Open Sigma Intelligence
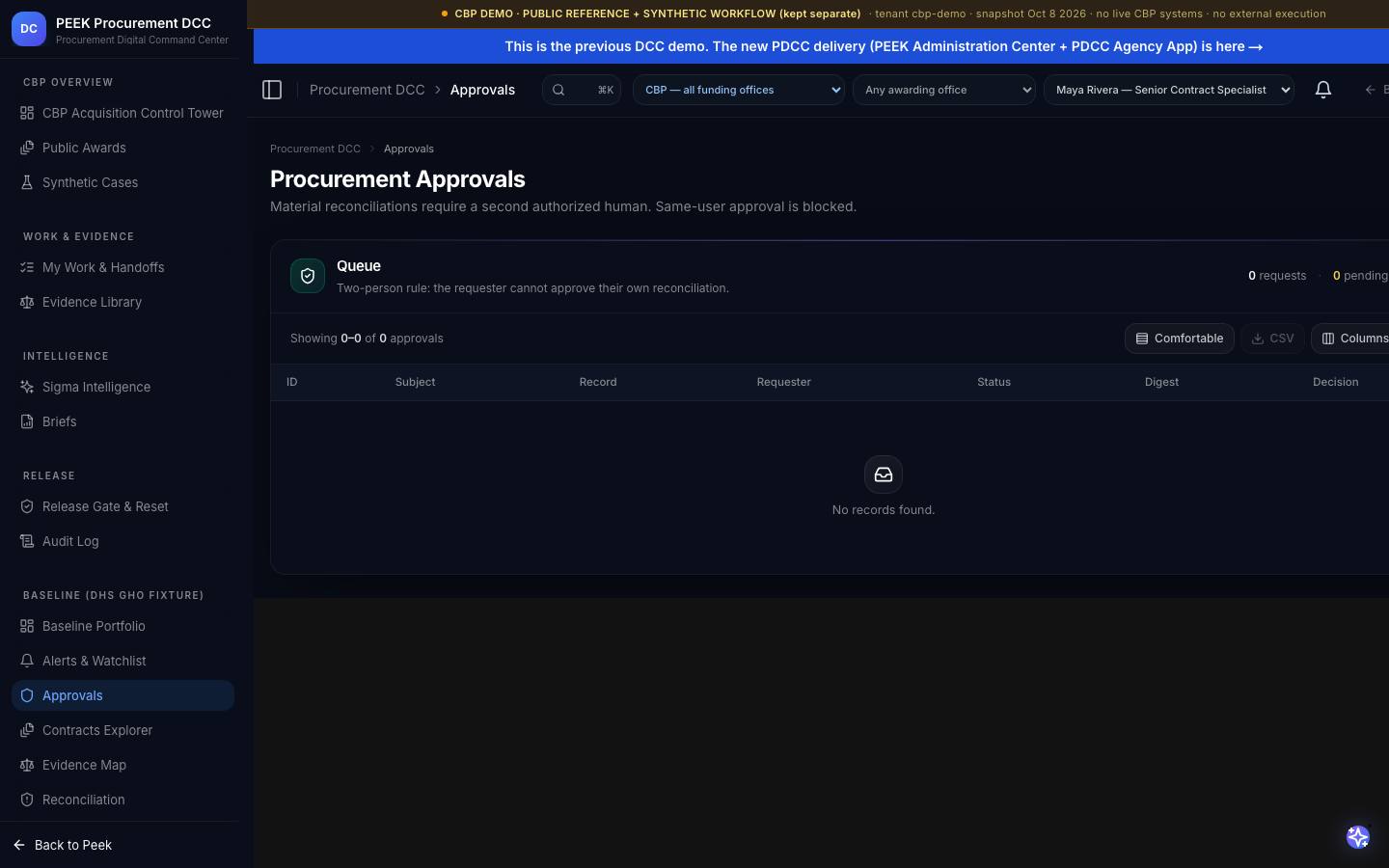Screen dimensions: 1389x868 pos(123,387)
